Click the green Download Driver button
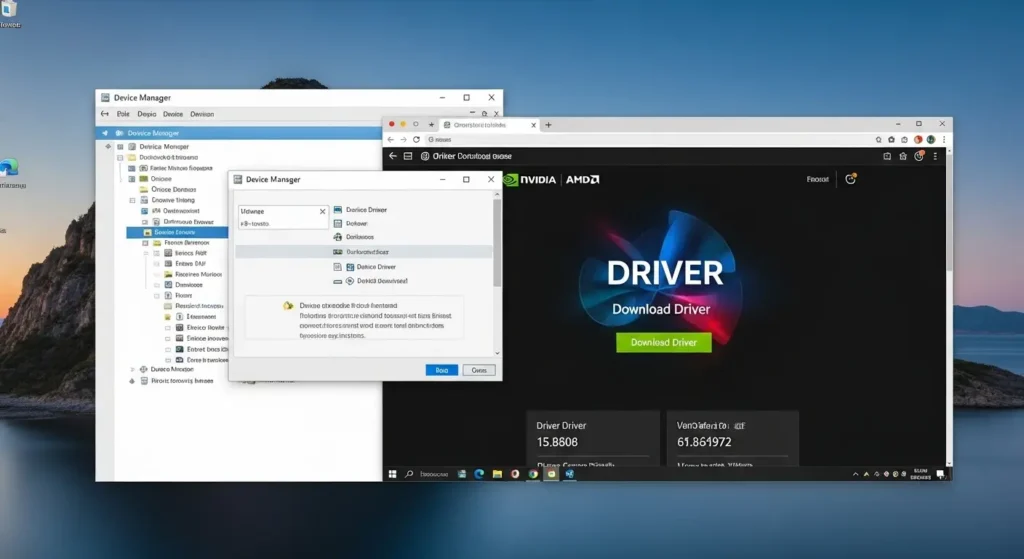This screenshot has height=559, width=1024. click(x=663, y=342)
